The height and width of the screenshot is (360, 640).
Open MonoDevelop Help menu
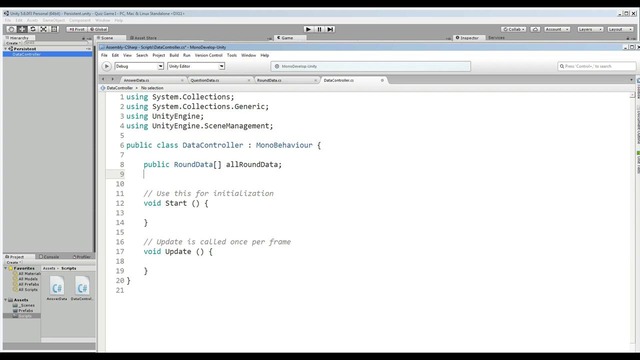[264, 55]
